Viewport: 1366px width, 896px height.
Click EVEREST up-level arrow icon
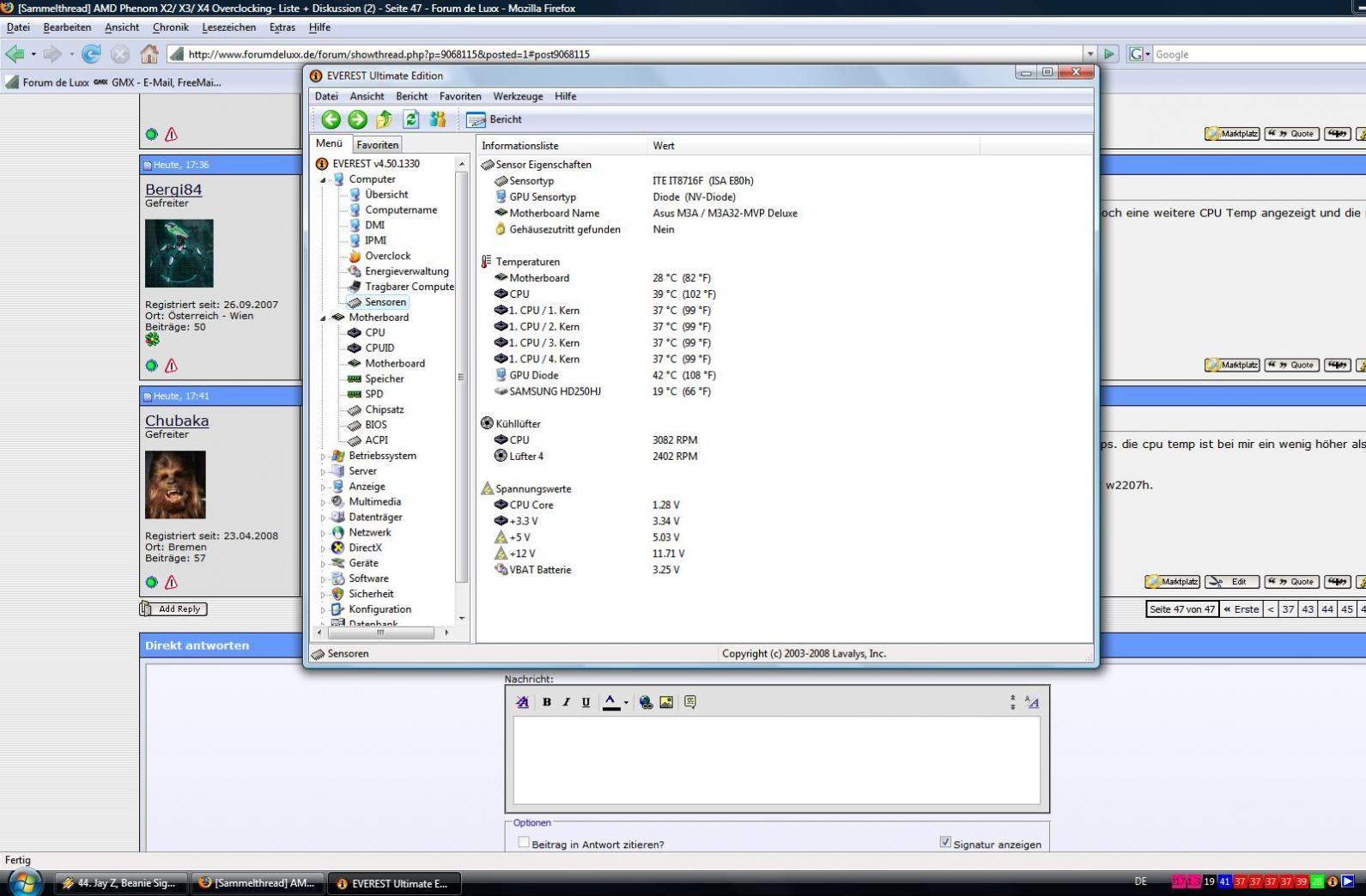384,119
